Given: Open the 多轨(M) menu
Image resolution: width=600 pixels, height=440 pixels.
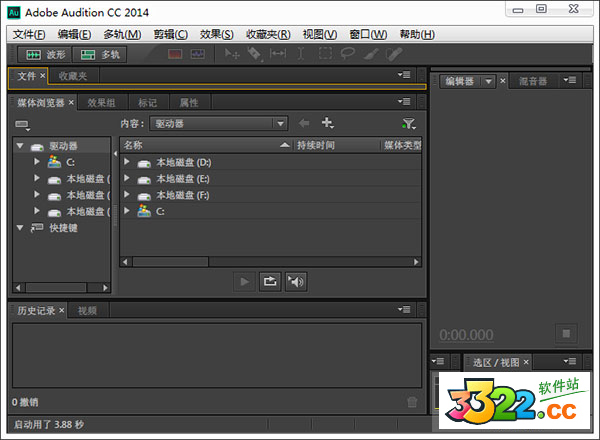Looking at the screenshot, I should pos(122,34).
